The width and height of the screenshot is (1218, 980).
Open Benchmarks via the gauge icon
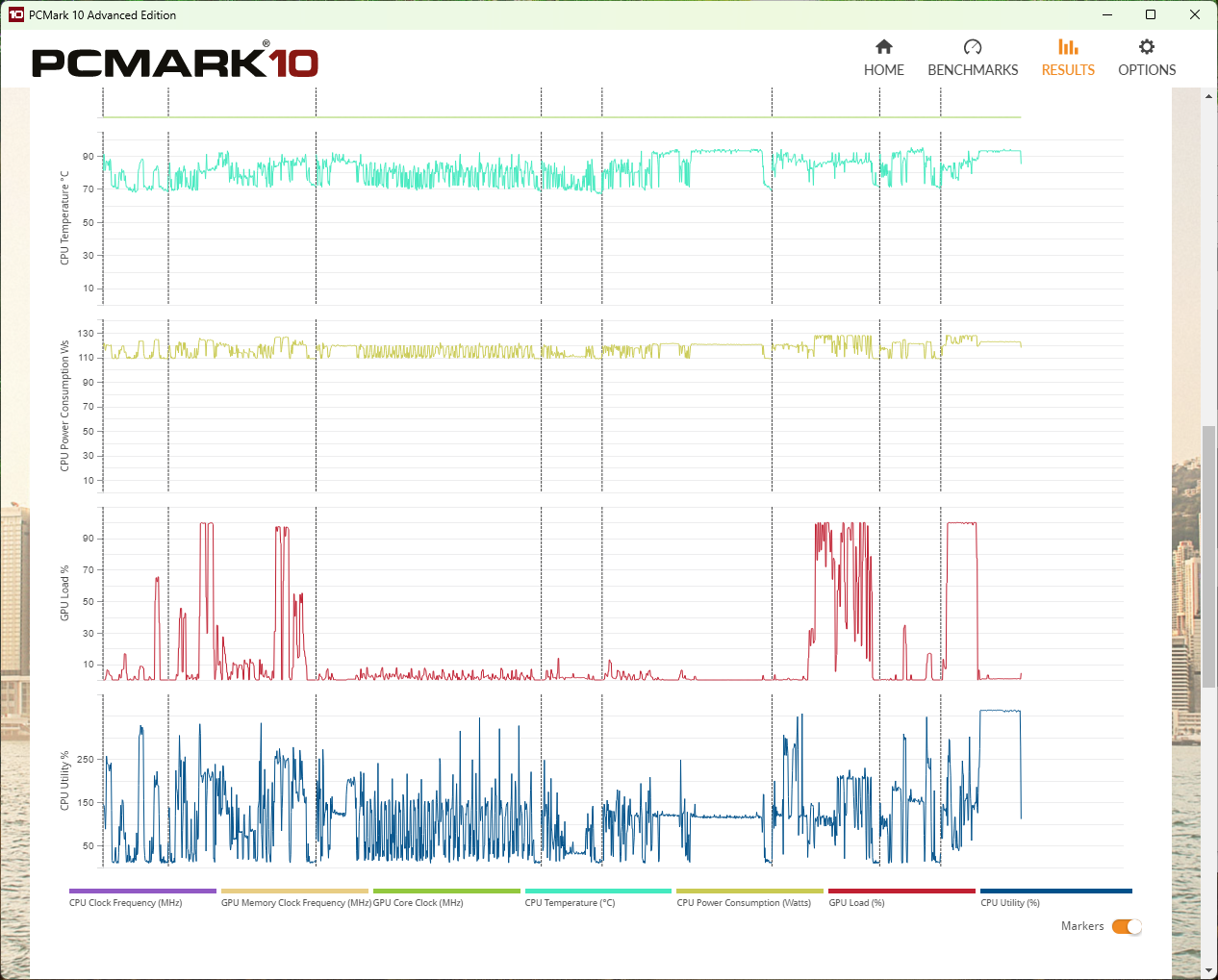[x=972, y=47]
